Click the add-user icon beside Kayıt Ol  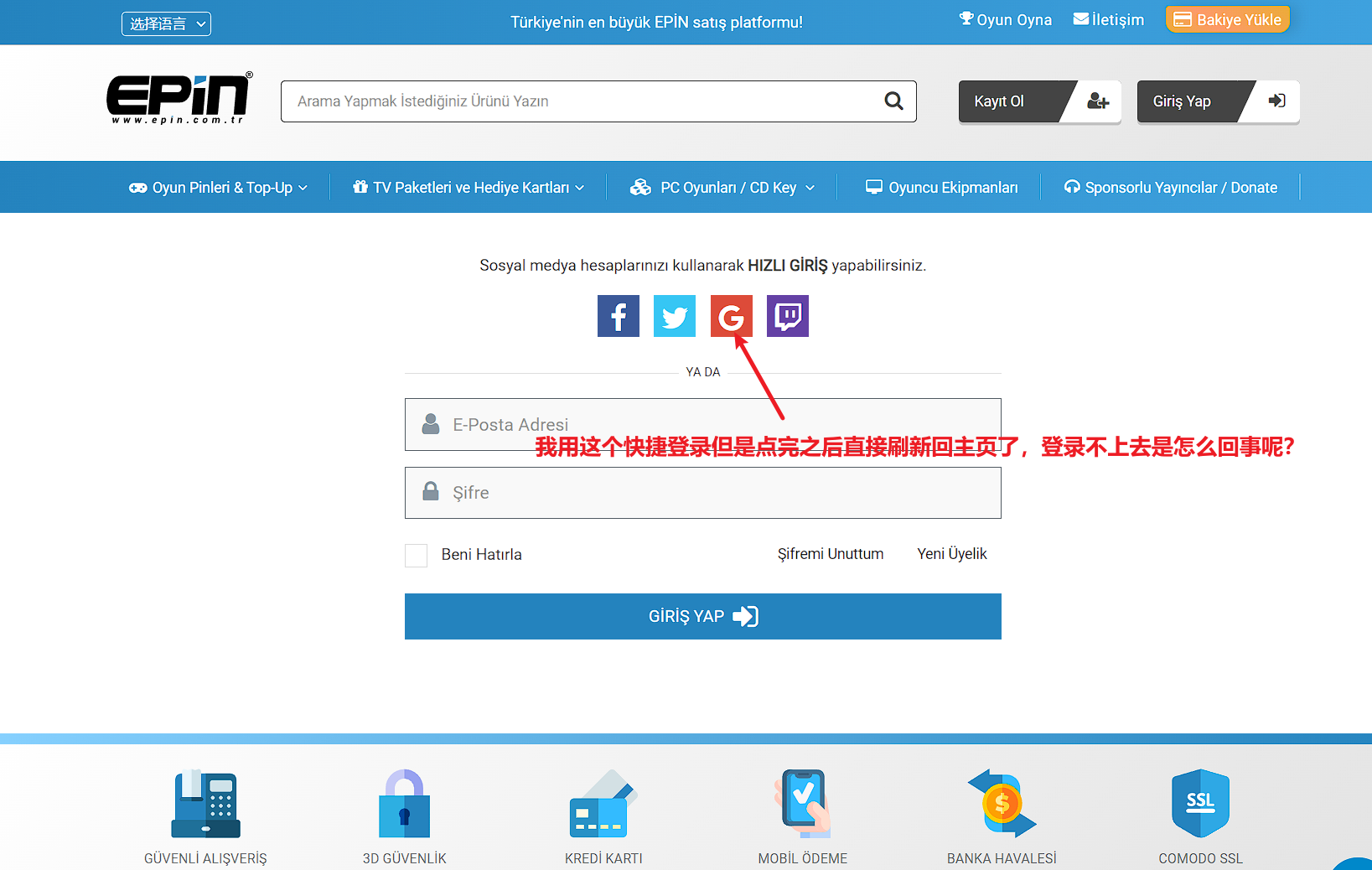(x=1098, y=101)
